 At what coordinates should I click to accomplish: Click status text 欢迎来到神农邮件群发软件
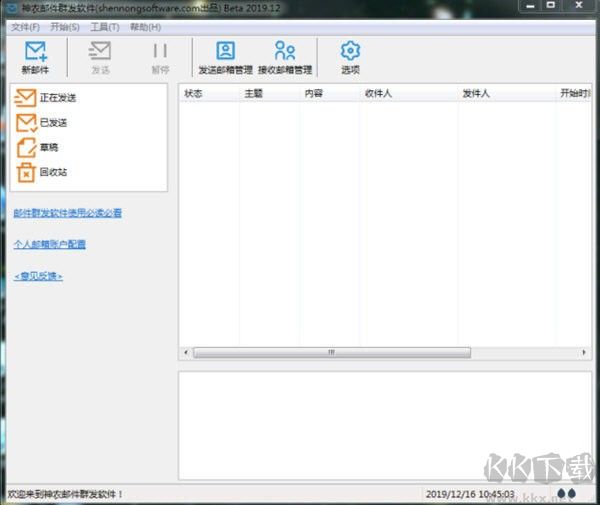(65, 494)
